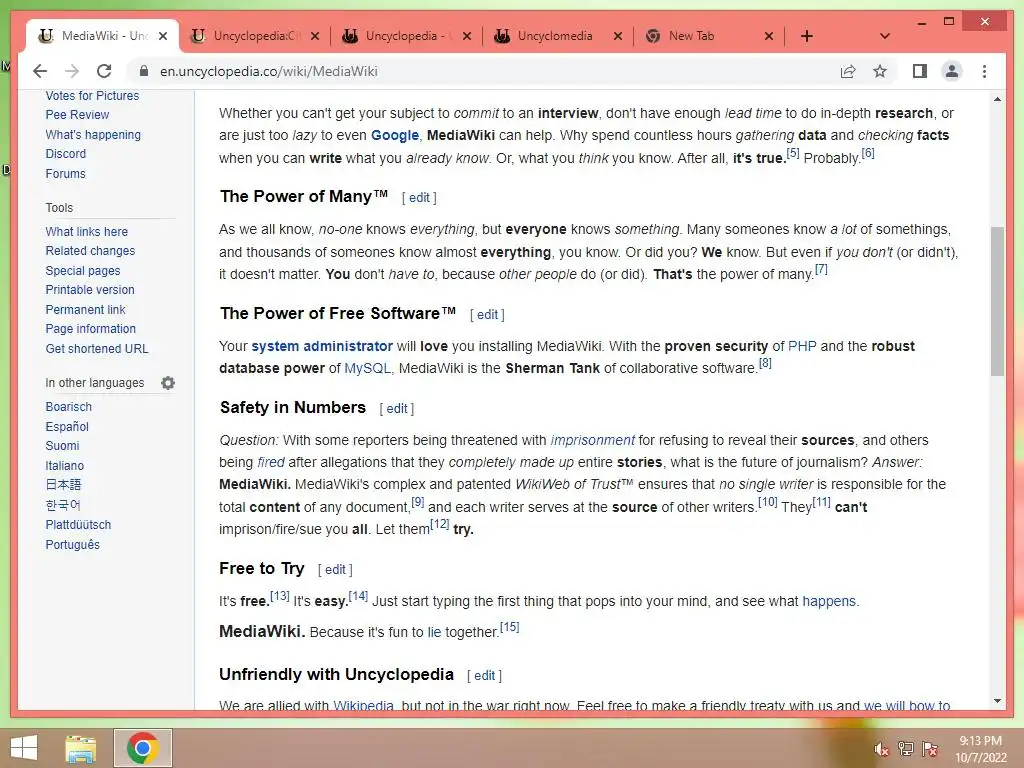Click the scrollbar up arrow
1024x768 pixels.
(x=997, y=99)
